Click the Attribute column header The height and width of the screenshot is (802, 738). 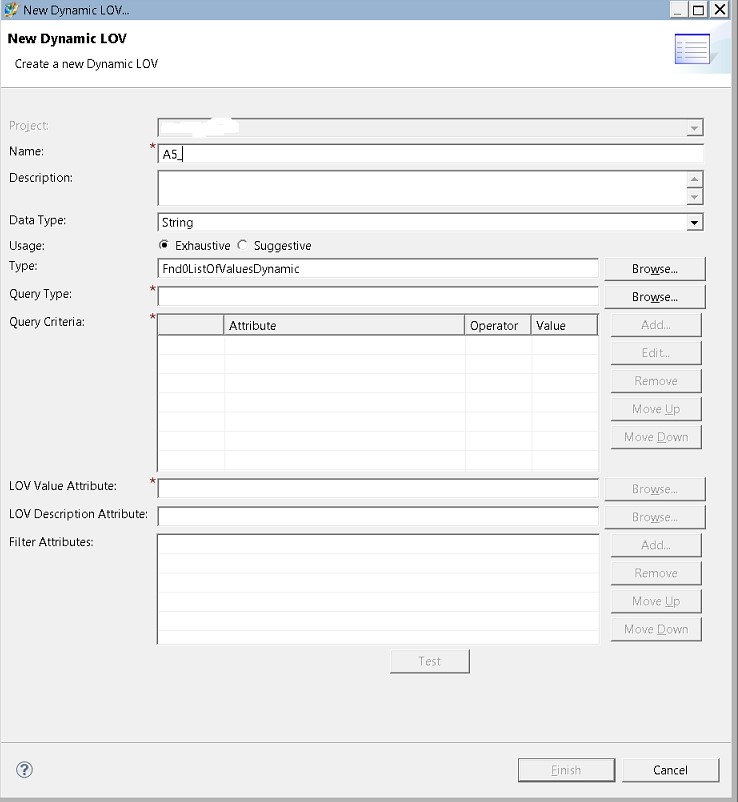tap(344, 325)
